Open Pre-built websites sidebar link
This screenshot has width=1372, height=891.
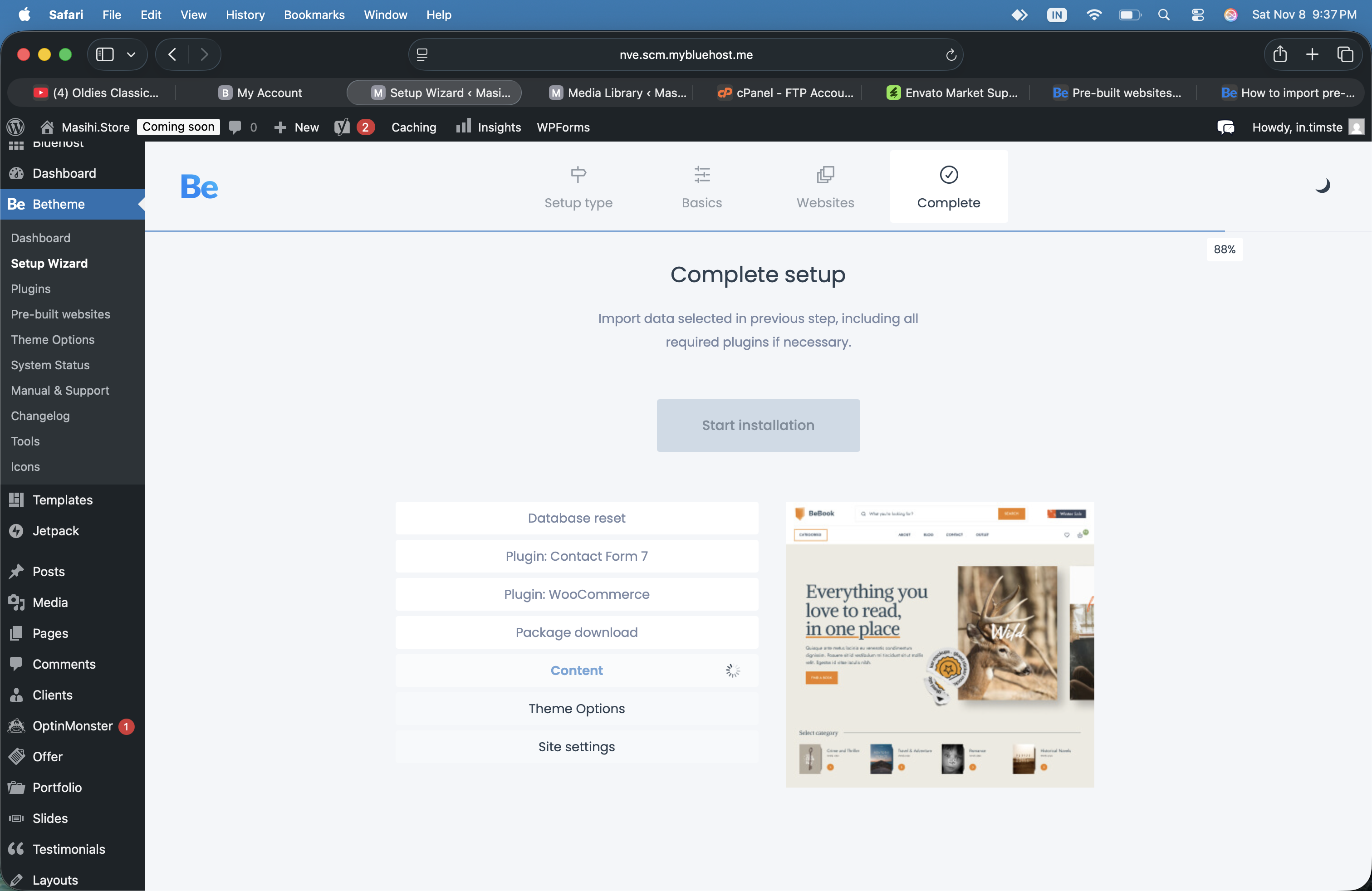[60, 314]
